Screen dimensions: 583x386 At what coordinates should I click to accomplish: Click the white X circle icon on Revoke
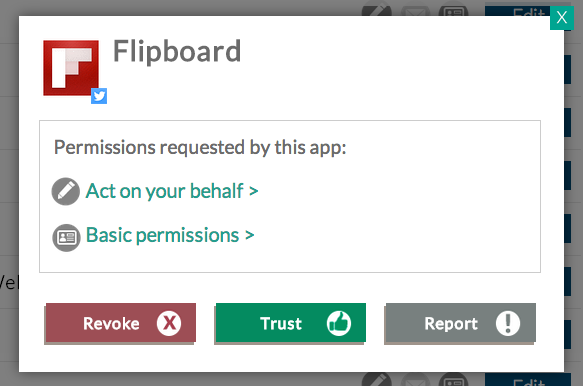[169, 323]
